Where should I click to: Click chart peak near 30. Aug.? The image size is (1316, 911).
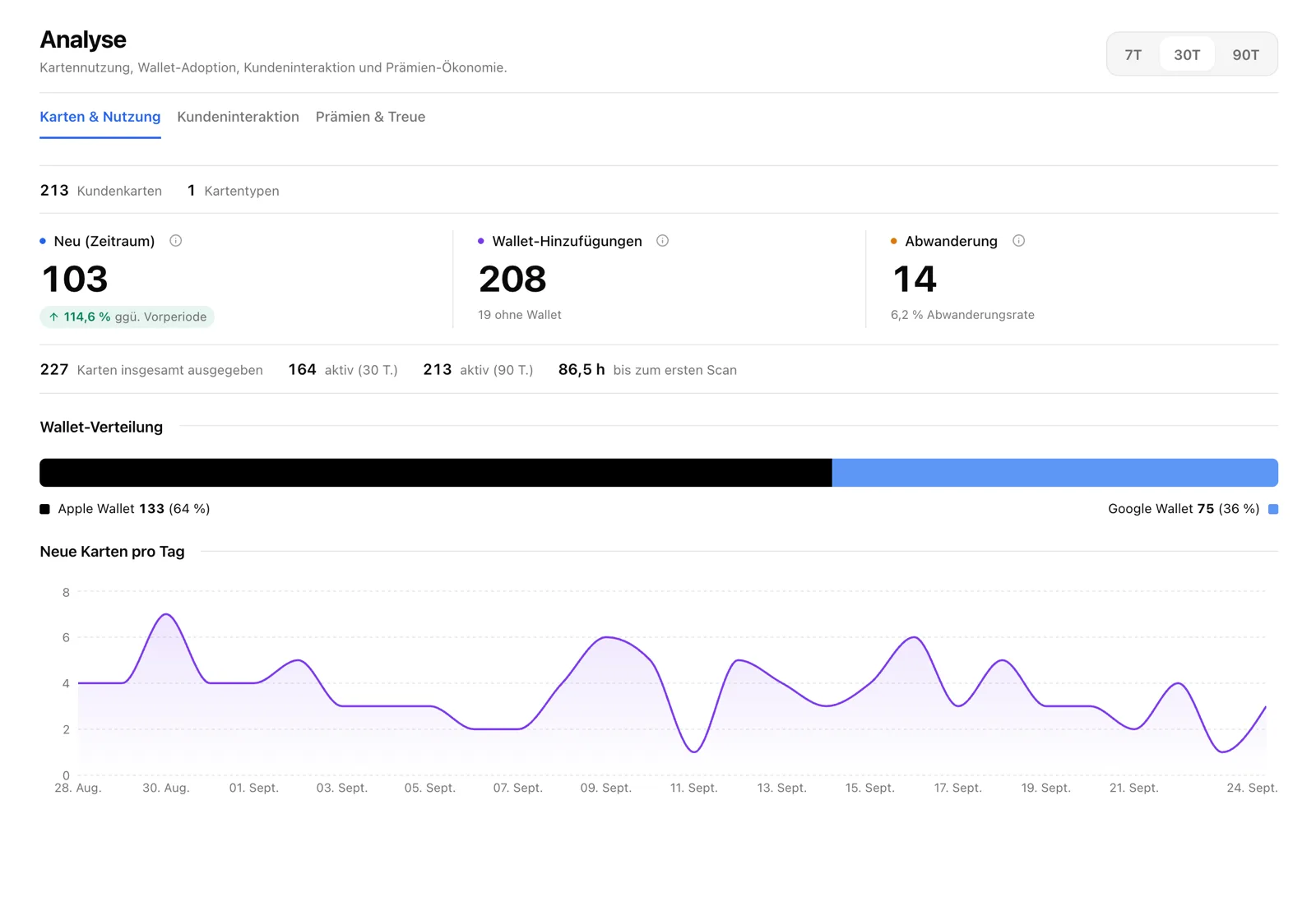(167, 614)
